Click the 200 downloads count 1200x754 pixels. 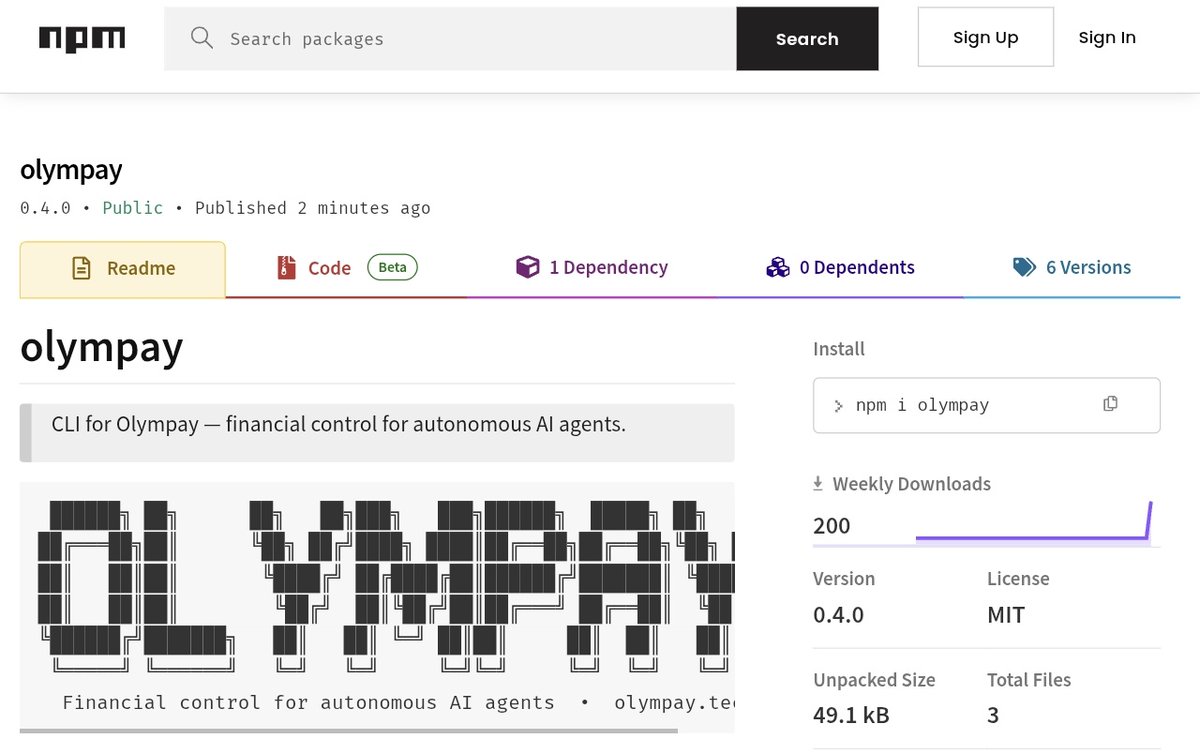pos(832,526)
